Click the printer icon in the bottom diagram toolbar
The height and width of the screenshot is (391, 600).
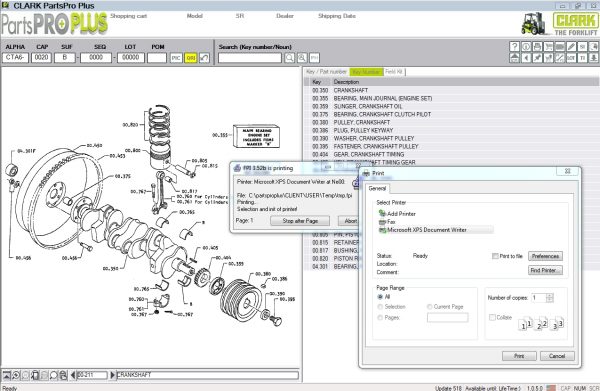(x=63, y=375)
